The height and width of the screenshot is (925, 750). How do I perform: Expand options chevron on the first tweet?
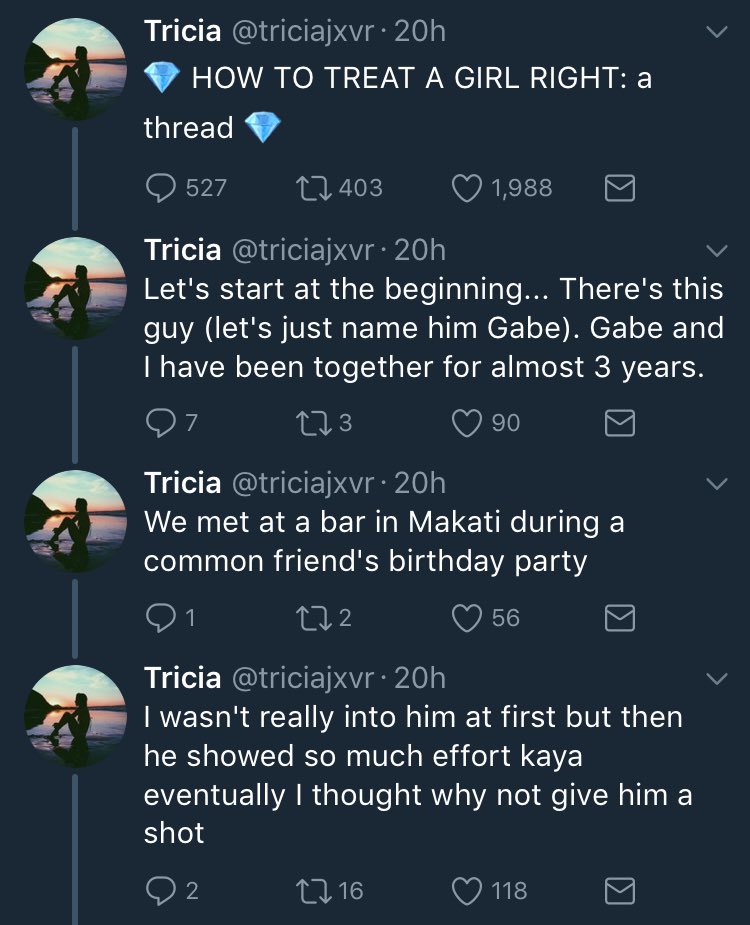(717, 31)
